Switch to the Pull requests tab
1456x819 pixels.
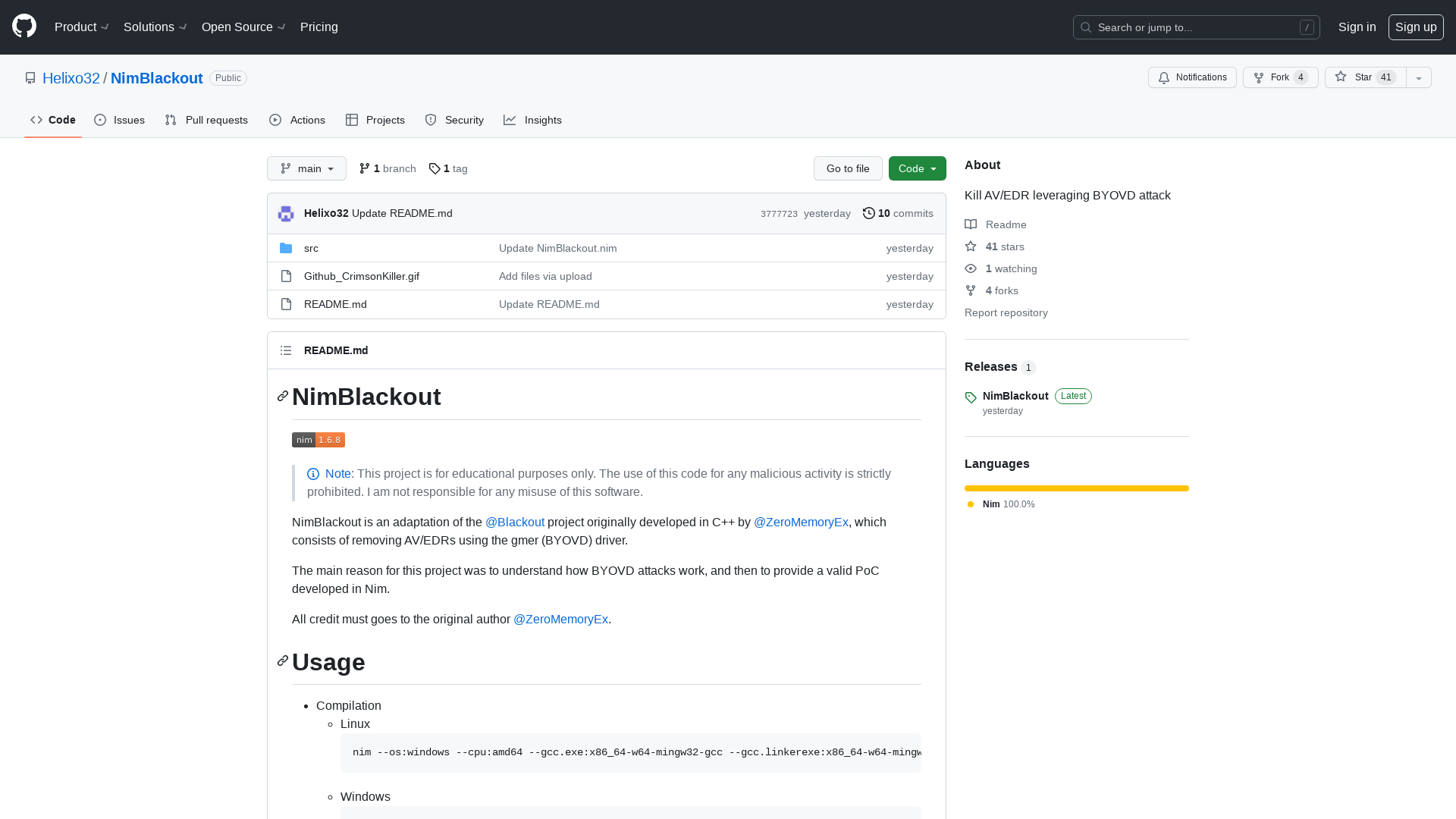[x=206, y=120]
